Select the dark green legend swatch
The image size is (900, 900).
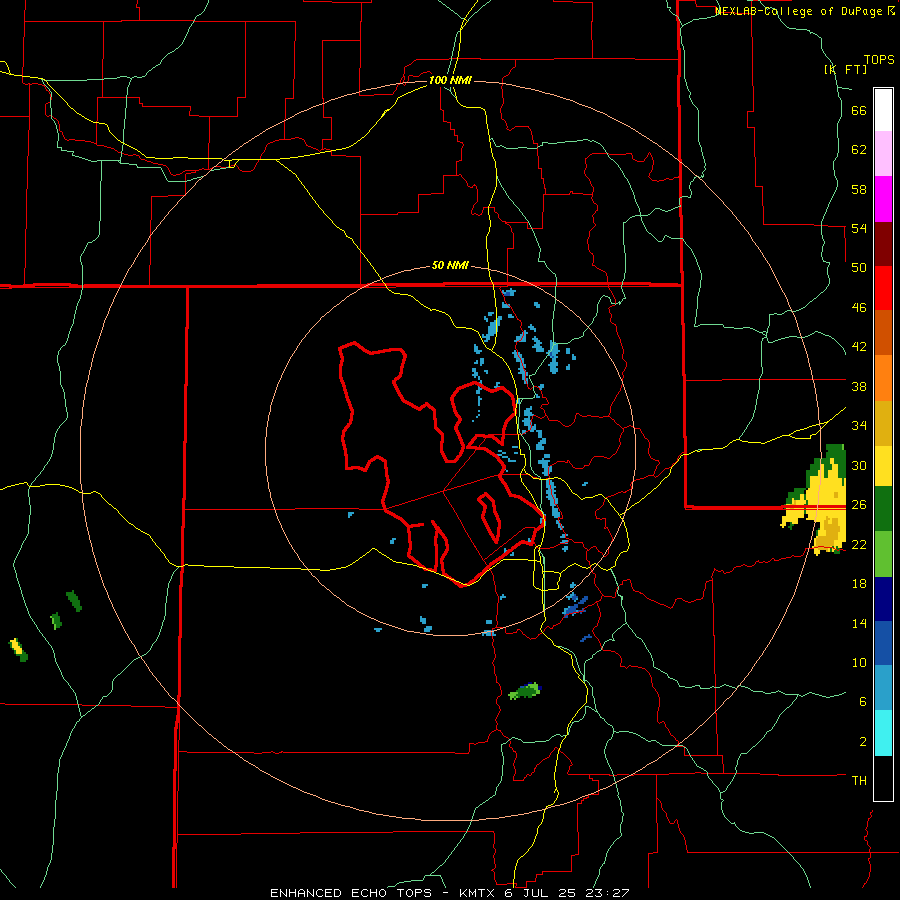(x=883, y=508)
